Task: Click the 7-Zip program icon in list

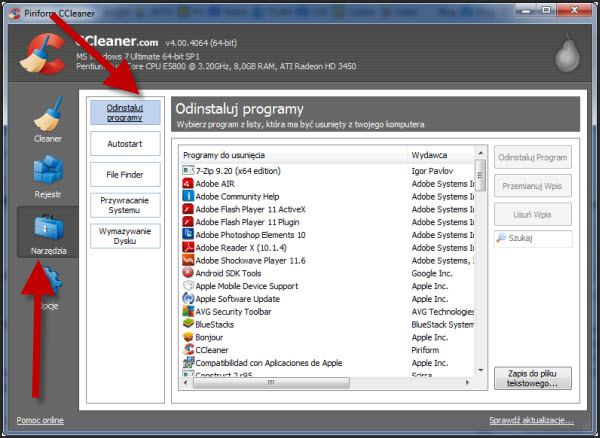Action: pos(188,171)
